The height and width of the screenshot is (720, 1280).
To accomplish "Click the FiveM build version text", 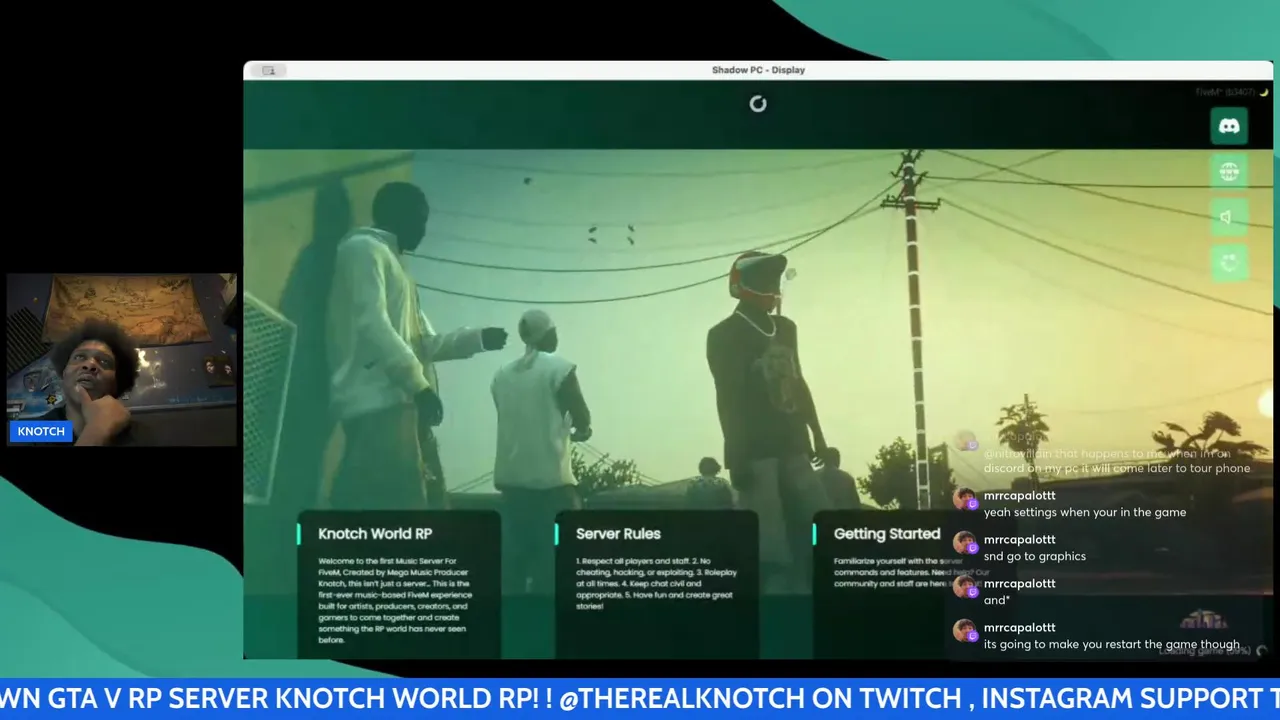I will tap(1226, 92).
